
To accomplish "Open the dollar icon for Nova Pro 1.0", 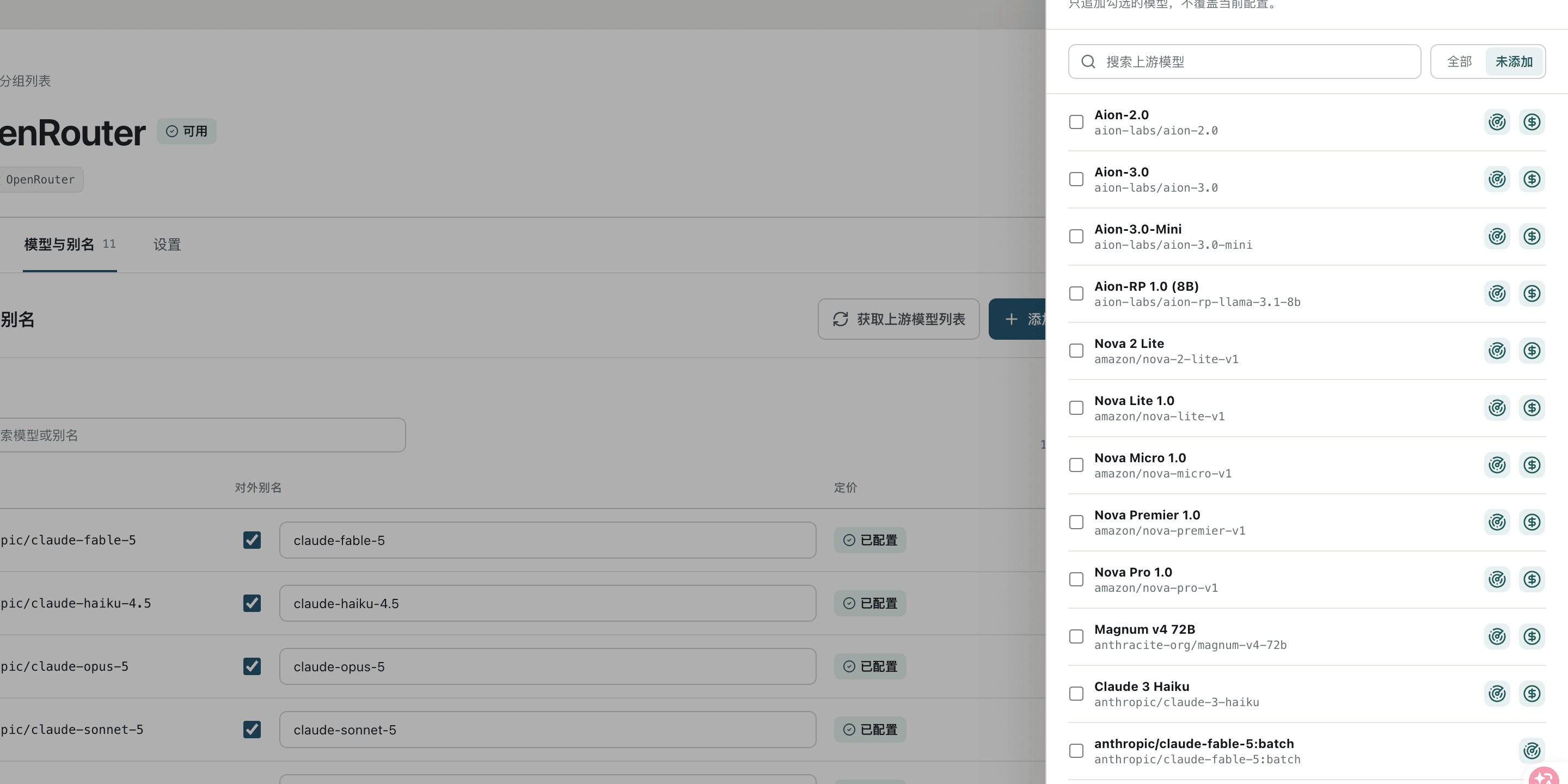I will point(1532,579).
